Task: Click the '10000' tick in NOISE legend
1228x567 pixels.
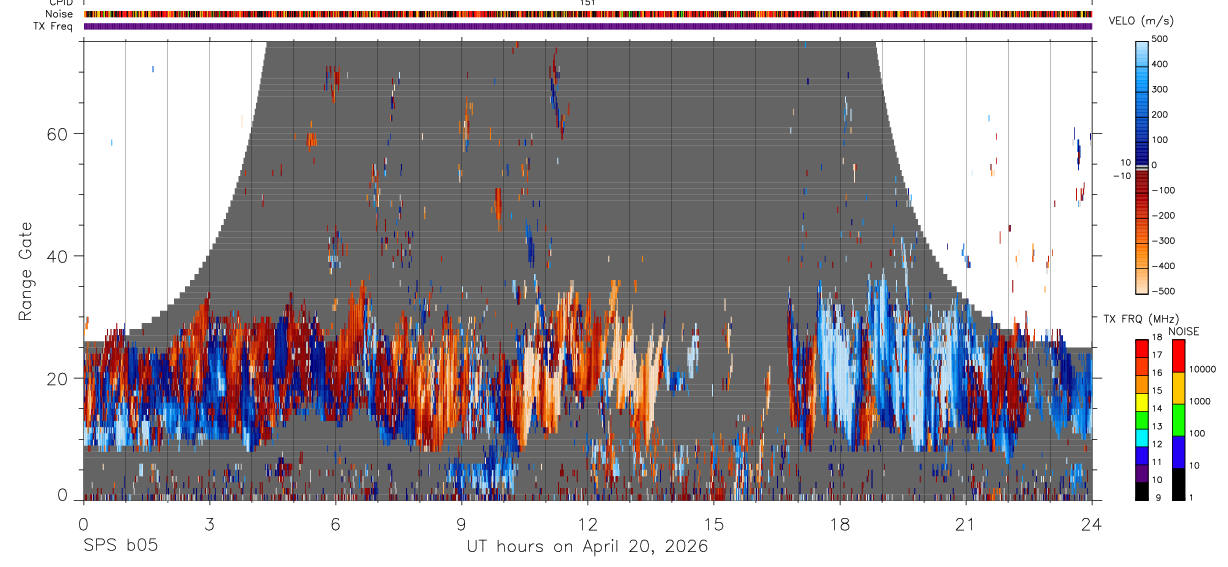Action: point(1203,369)
